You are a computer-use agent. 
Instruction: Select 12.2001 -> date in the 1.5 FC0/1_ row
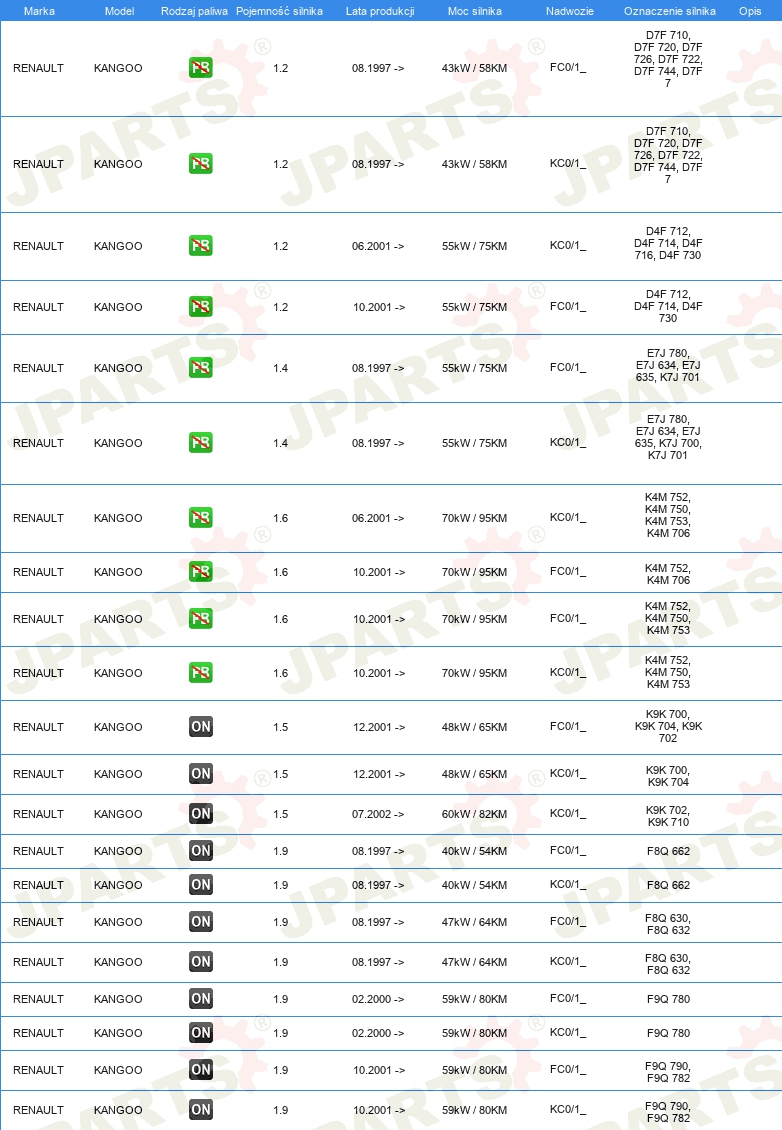coord(378,727)
